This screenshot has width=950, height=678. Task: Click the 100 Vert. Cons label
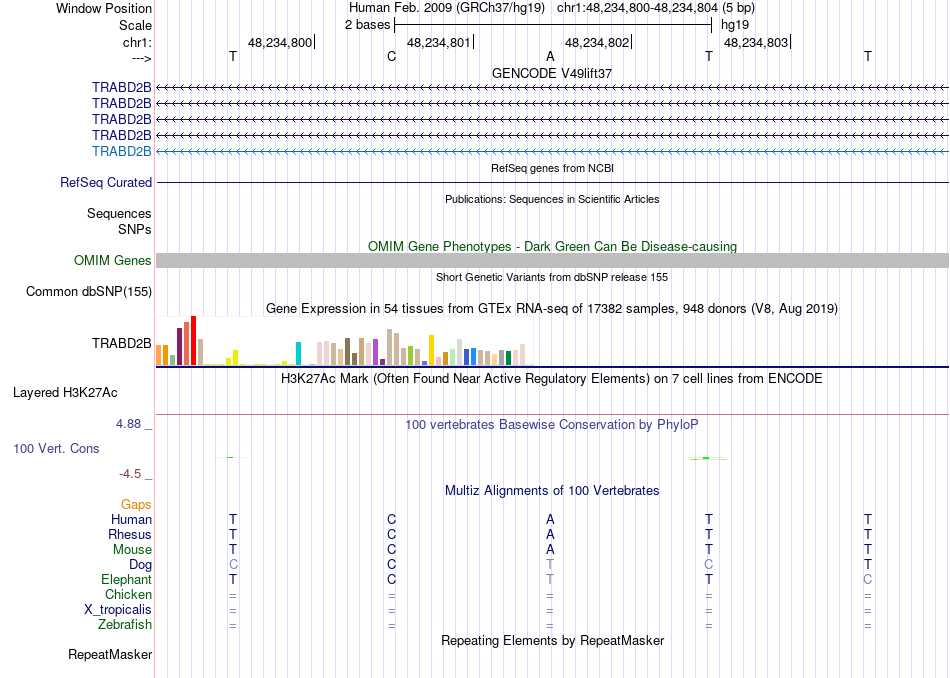[56, 448]
